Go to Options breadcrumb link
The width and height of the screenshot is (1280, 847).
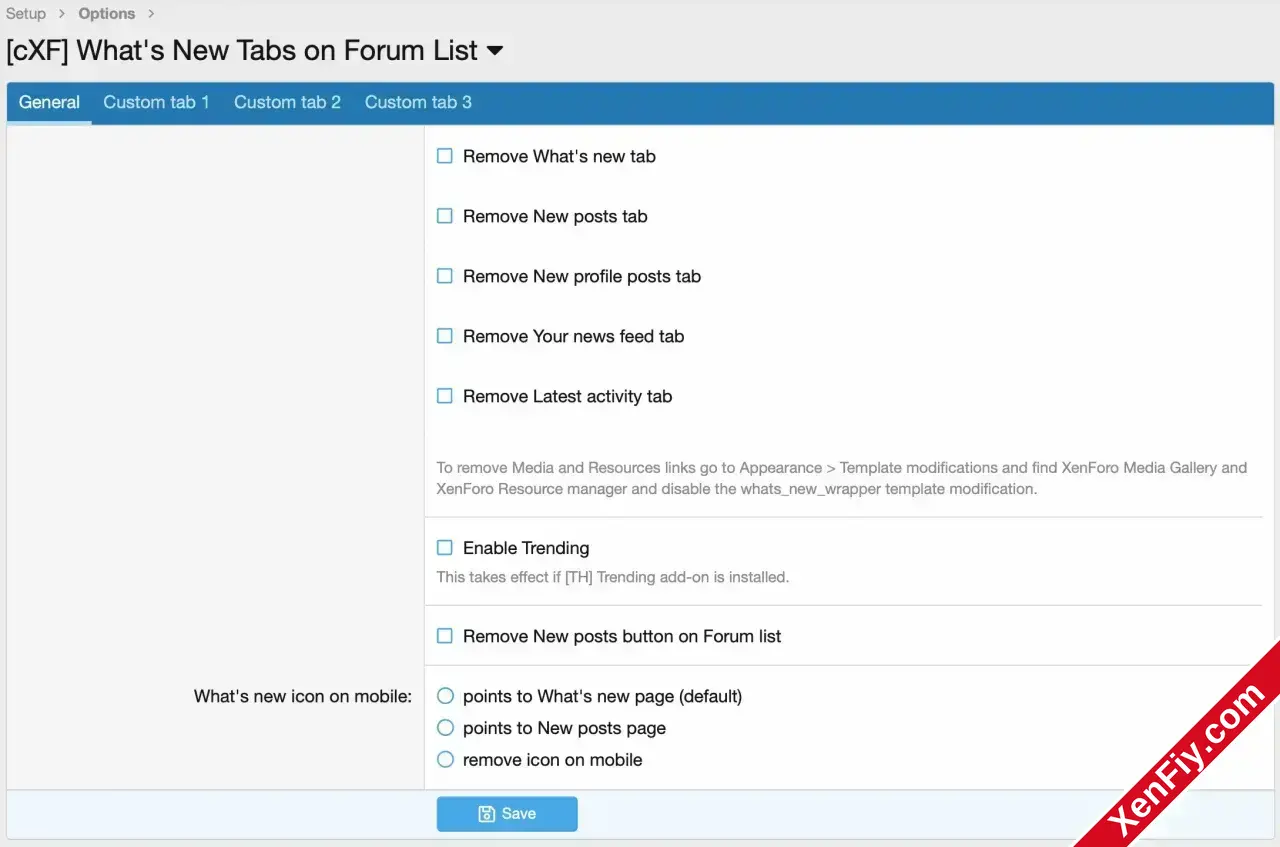[107, 14]
